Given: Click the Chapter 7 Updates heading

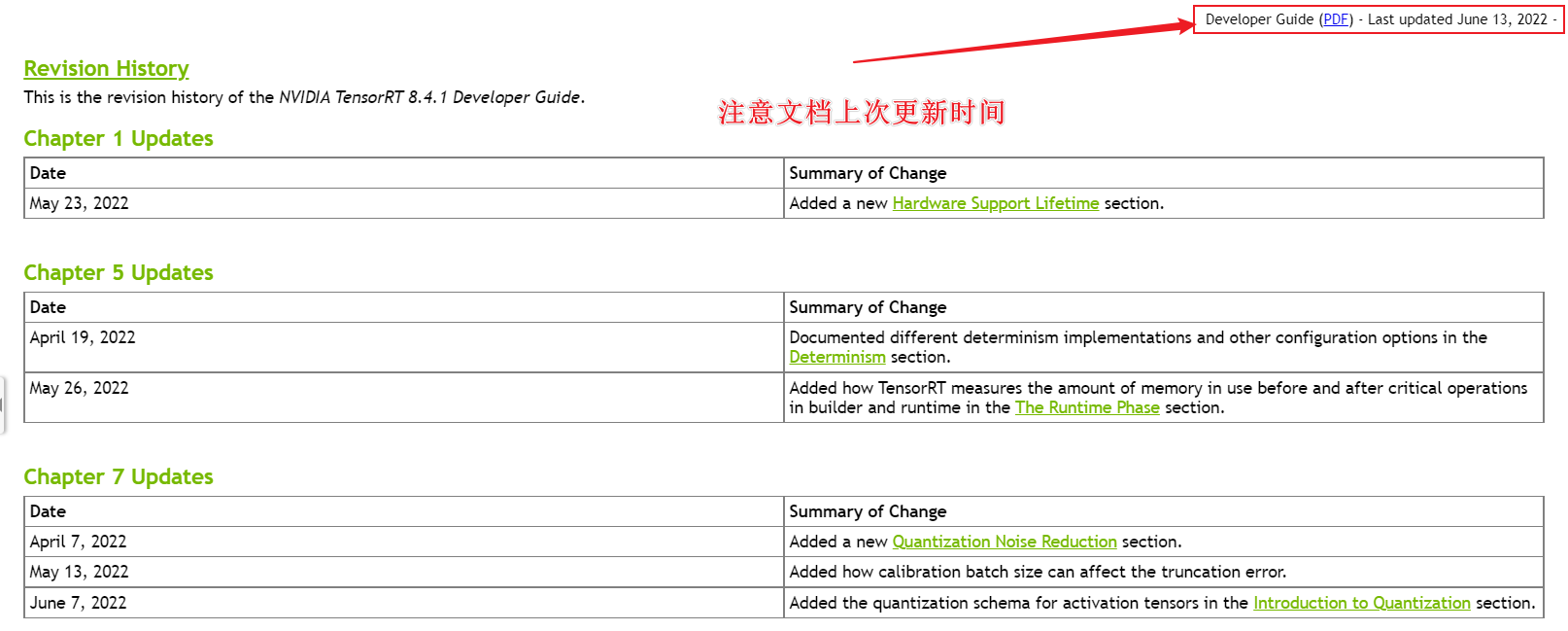Looking at the screenshot, I should [119, 476].
